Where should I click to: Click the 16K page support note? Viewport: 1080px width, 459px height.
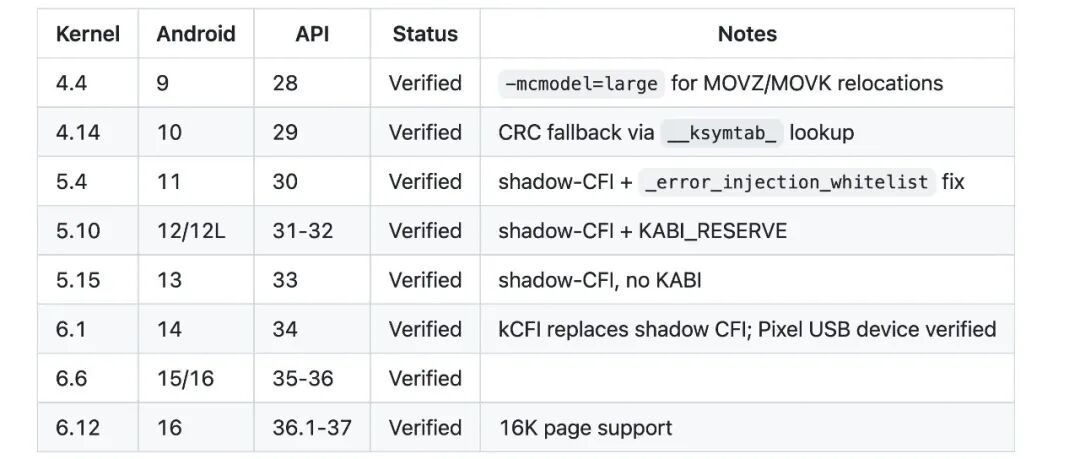(x=585, y=427)
